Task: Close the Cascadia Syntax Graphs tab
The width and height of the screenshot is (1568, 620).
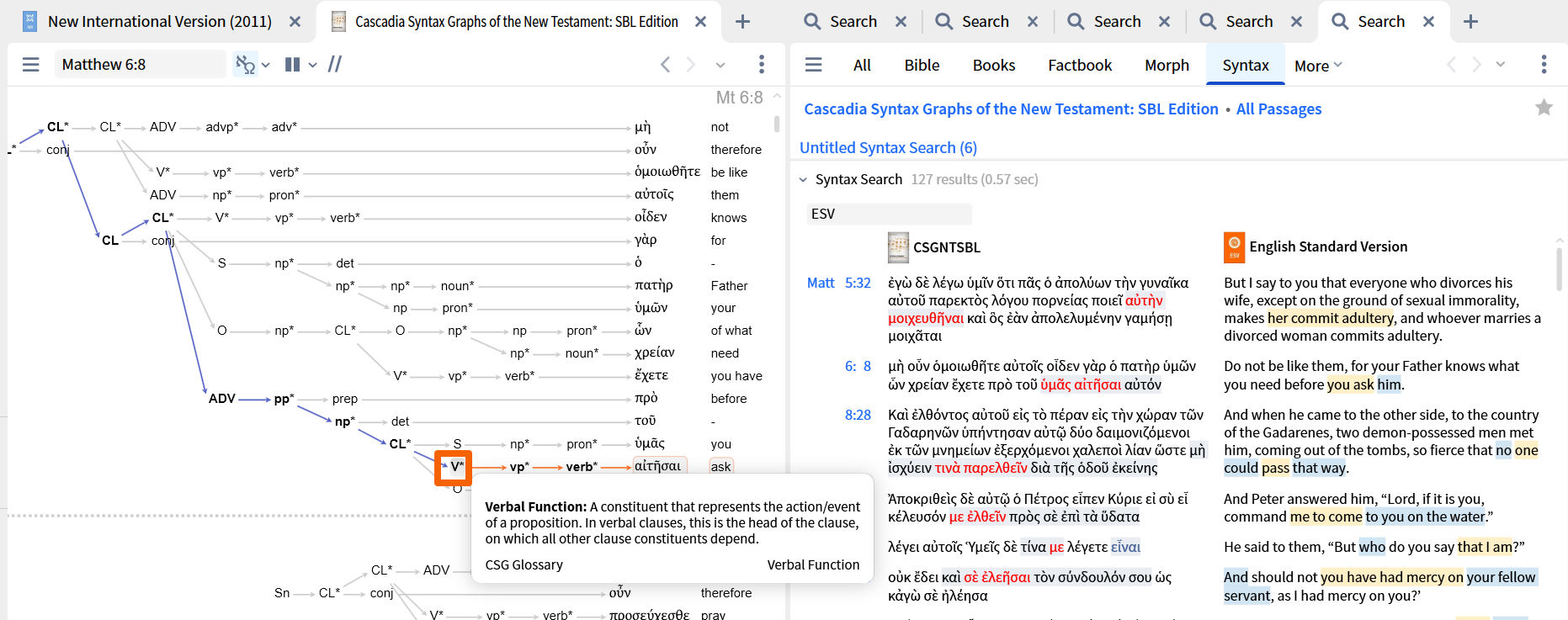Action: point(700,22)
